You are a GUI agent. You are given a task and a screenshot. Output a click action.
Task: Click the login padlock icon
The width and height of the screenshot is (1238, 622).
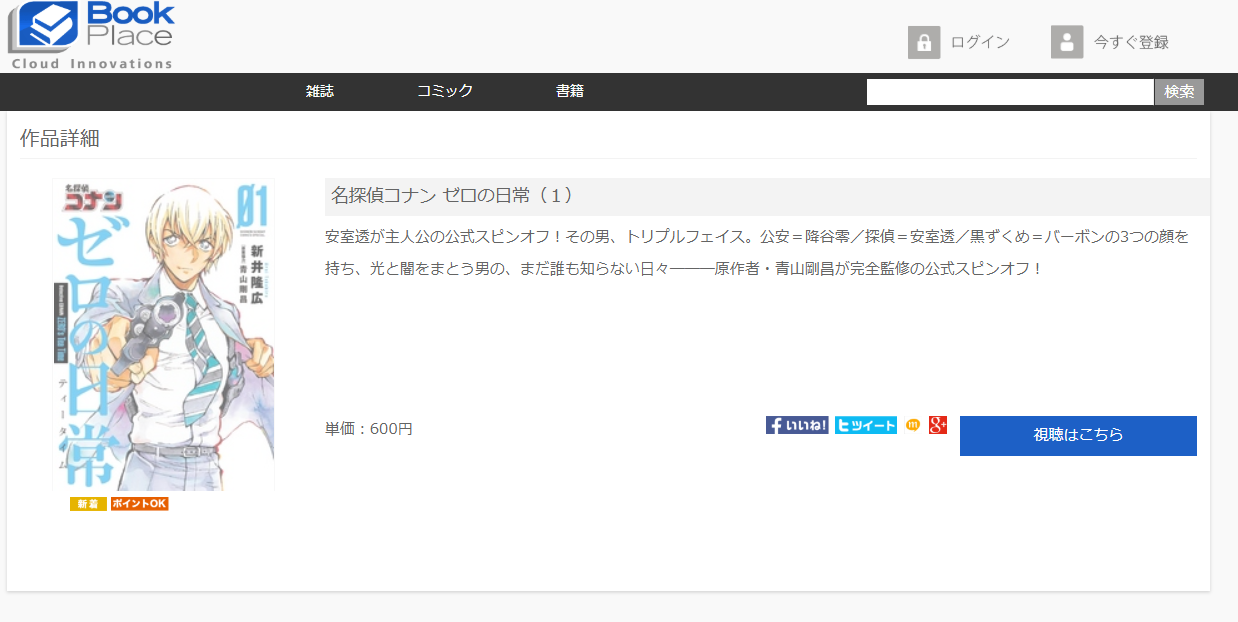click(x=924, y=42)
